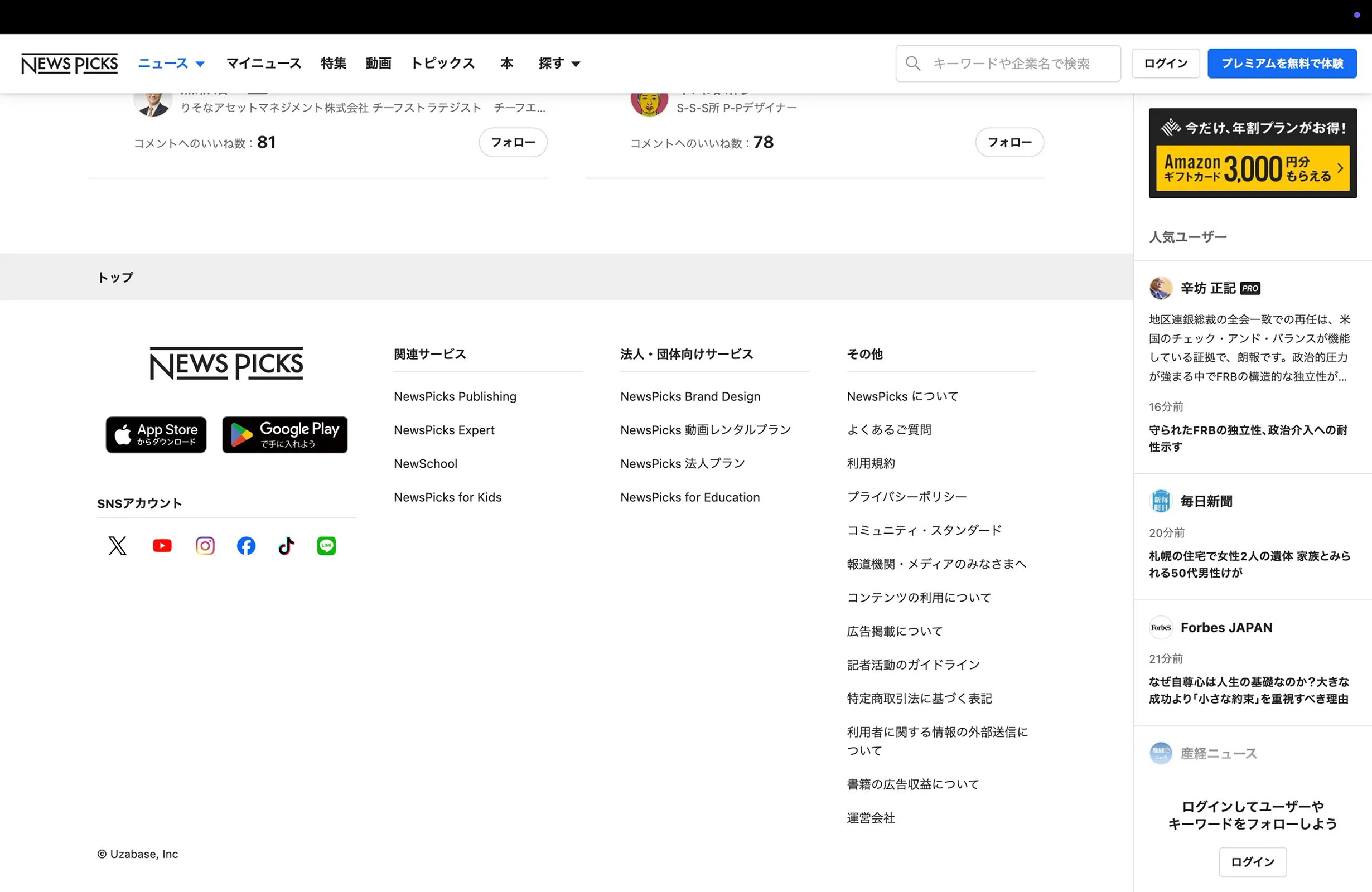Open the マイニュース tab

pyautogui.click(x=263, y=64)
